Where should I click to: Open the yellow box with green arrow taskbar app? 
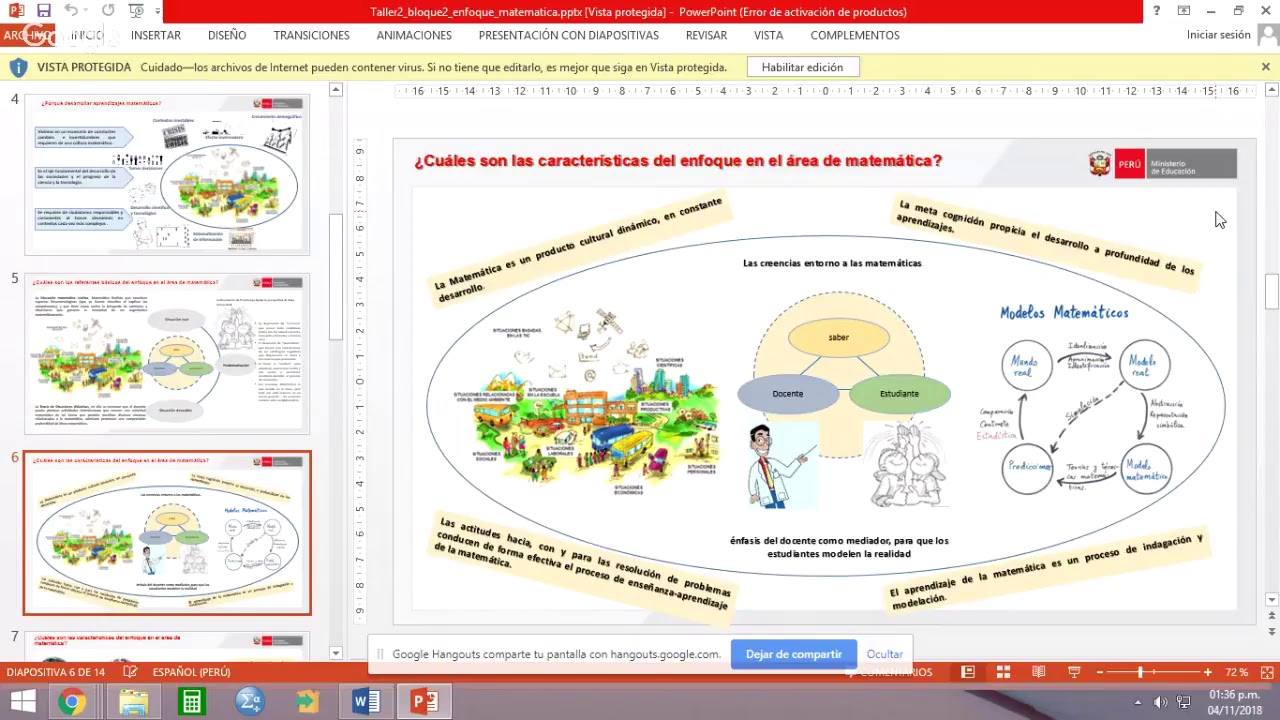pos(308,702)
